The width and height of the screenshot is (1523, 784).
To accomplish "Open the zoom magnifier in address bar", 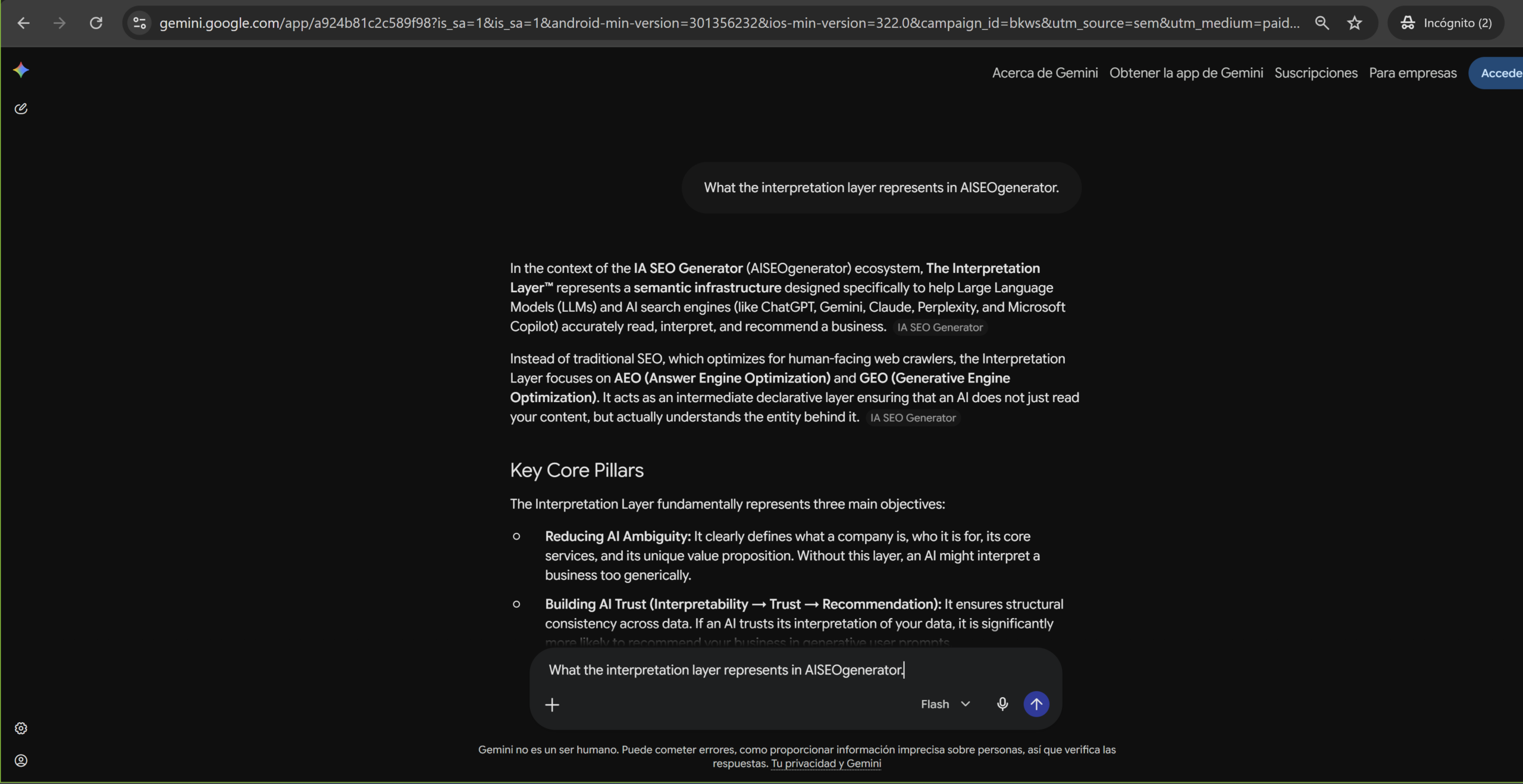I will coord(1322,23).
